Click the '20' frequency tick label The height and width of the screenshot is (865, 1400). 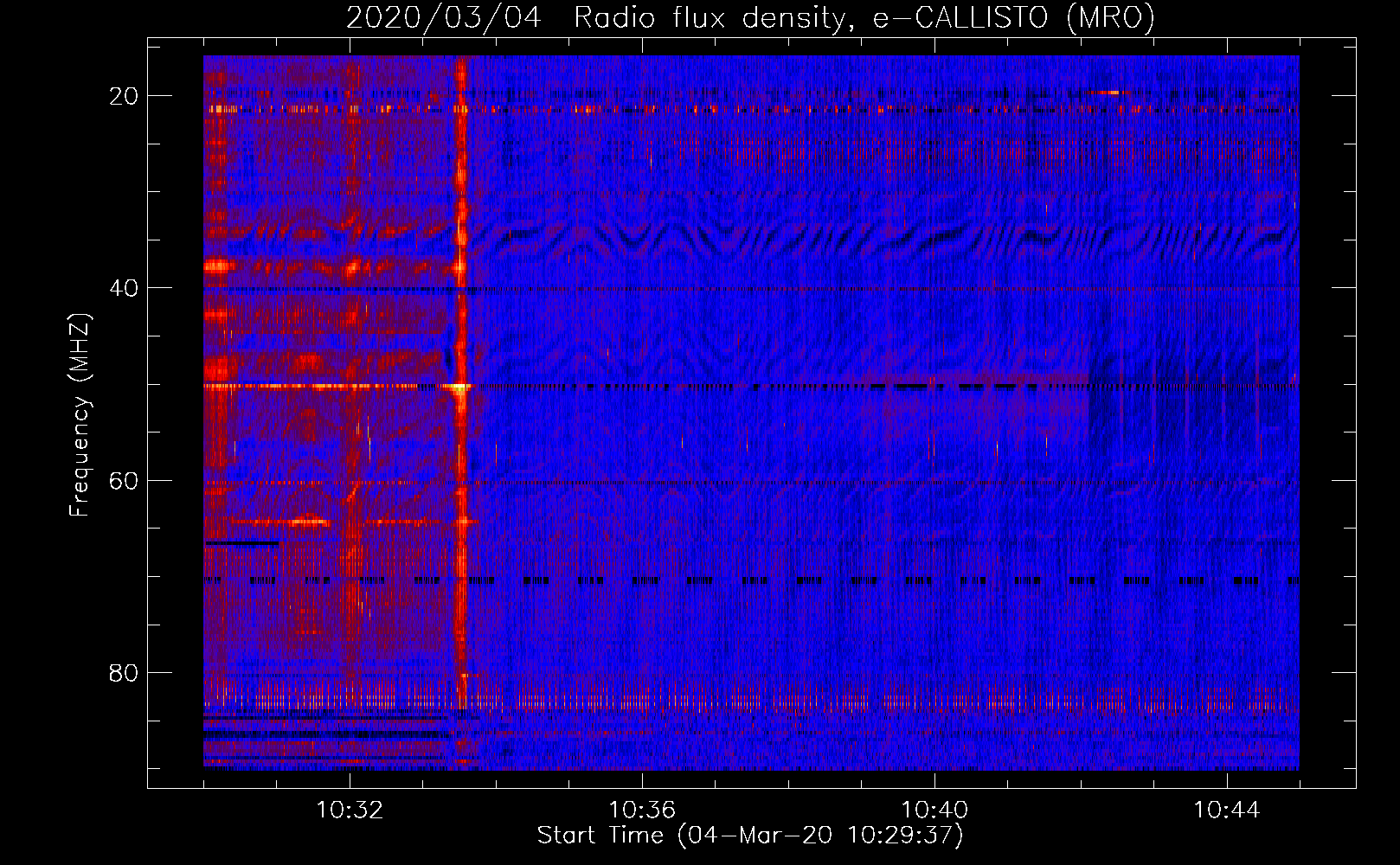pyautogui.click(x=125, y=96)
